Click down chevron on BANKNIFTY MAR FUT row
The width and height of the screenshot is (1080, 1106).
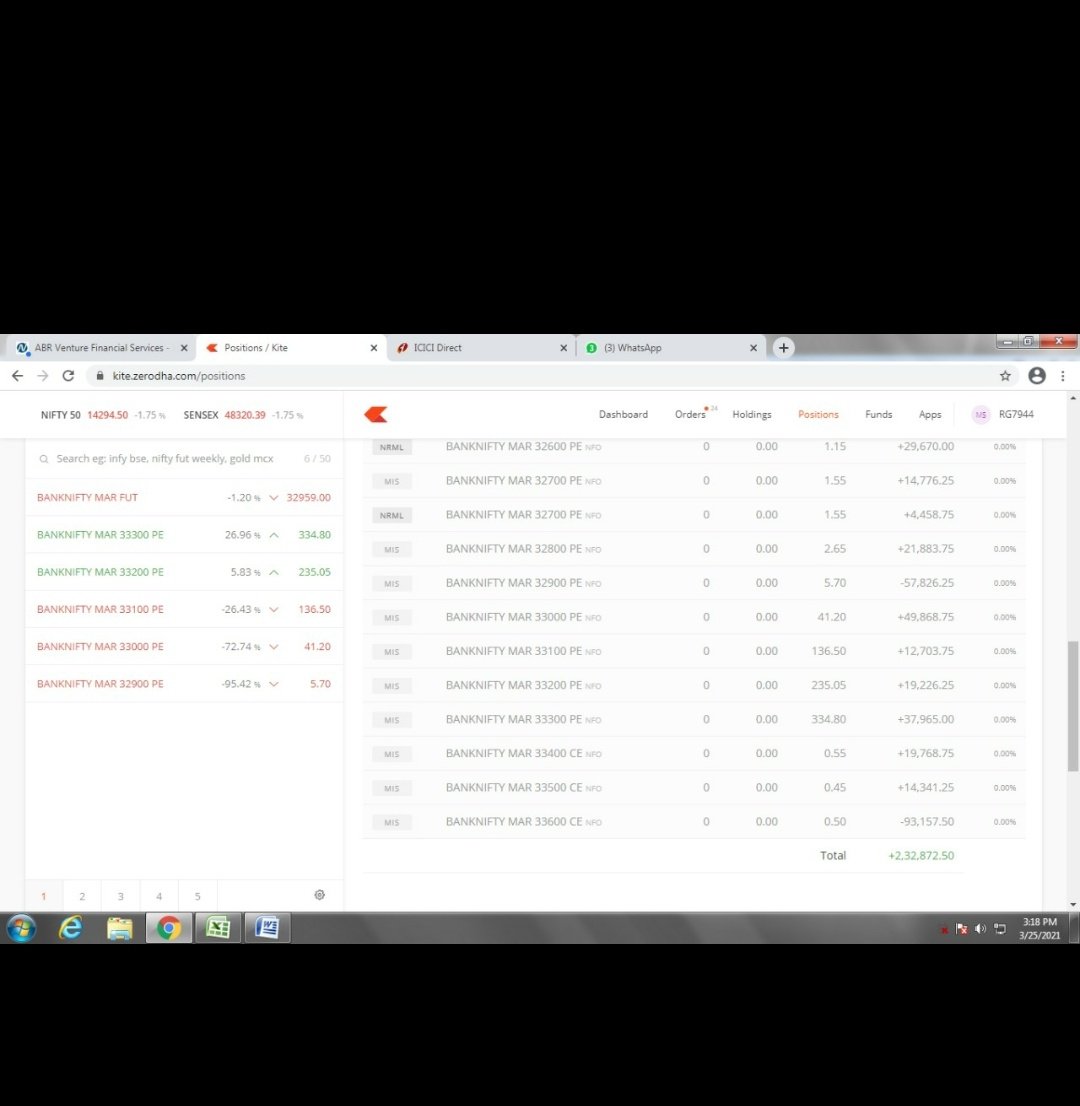[274, 498]
